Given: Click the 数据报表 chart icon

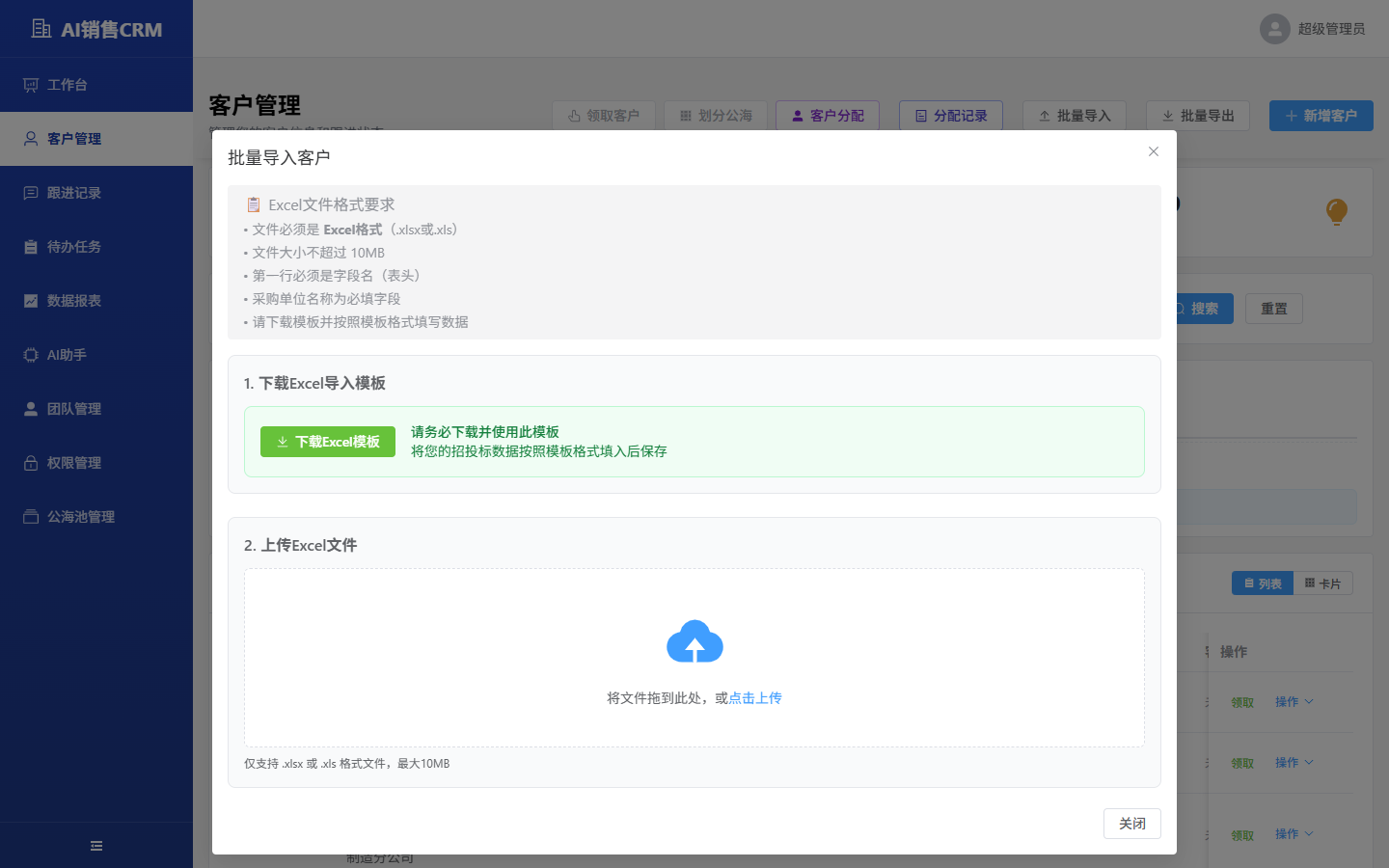Looking at the screenshot, I should 31,301.
